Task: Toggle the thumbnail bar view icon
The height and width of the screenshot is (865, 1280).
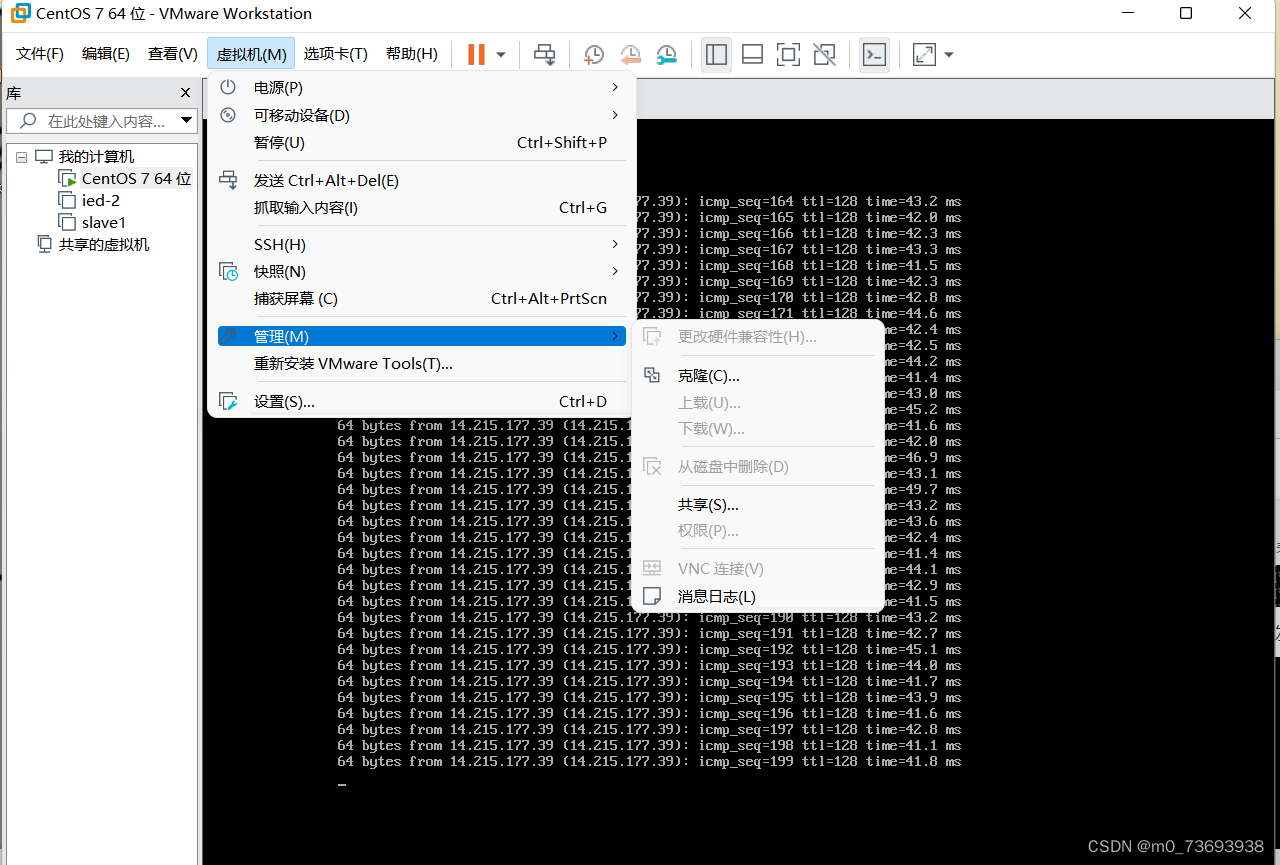Action: 752,54
